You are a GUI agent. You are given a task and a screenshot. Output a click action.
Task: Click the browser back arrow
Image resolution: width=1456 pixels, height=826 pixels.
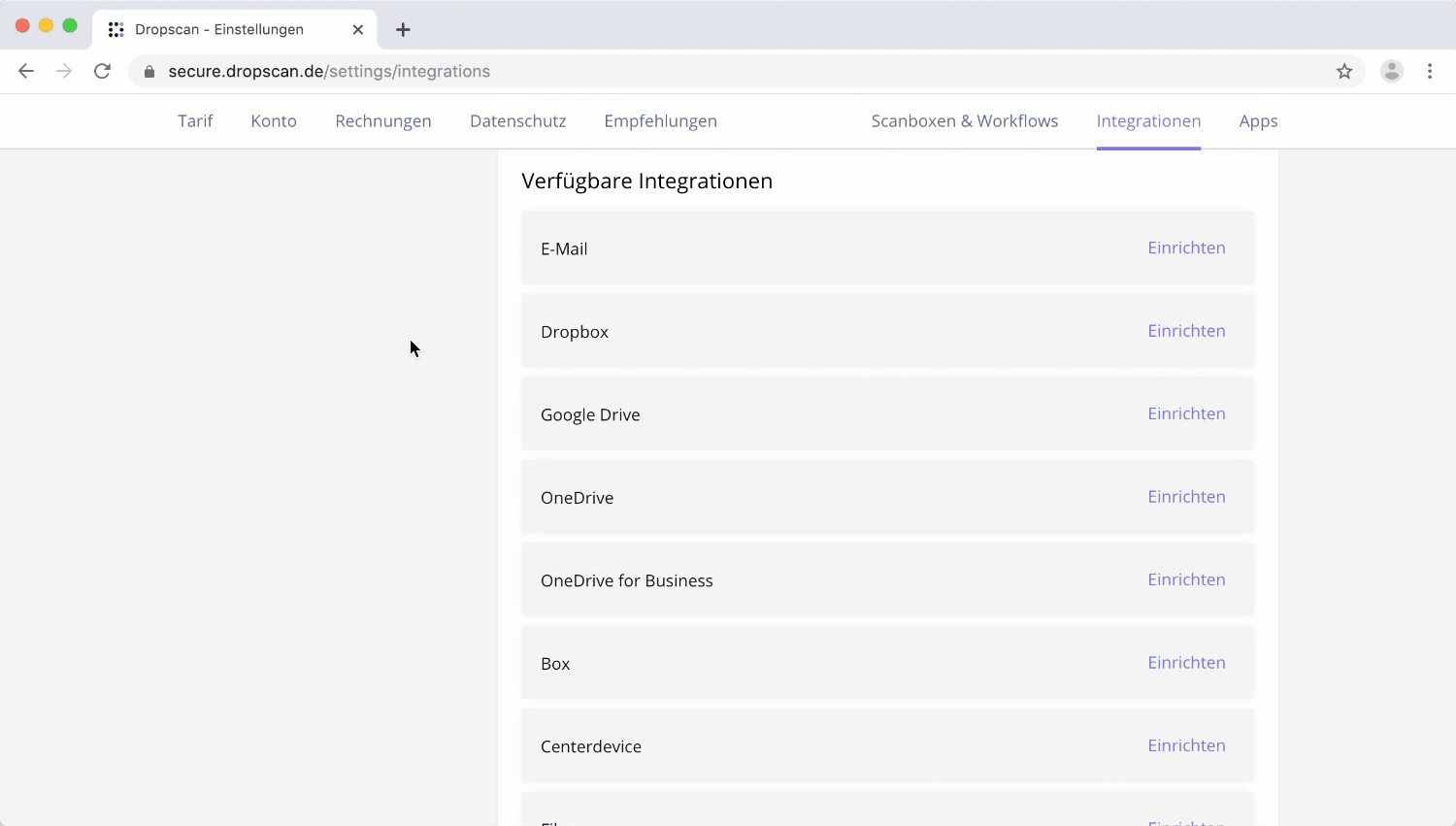coord(26,71)
